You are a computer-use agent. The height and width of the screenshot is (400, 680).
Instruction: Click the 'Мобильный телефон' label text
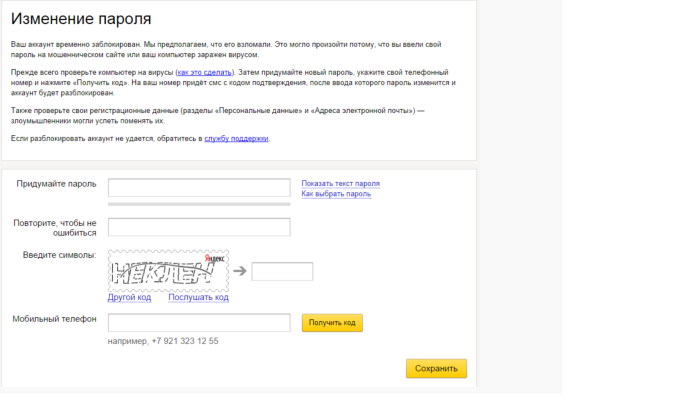(x=55, y=319)
